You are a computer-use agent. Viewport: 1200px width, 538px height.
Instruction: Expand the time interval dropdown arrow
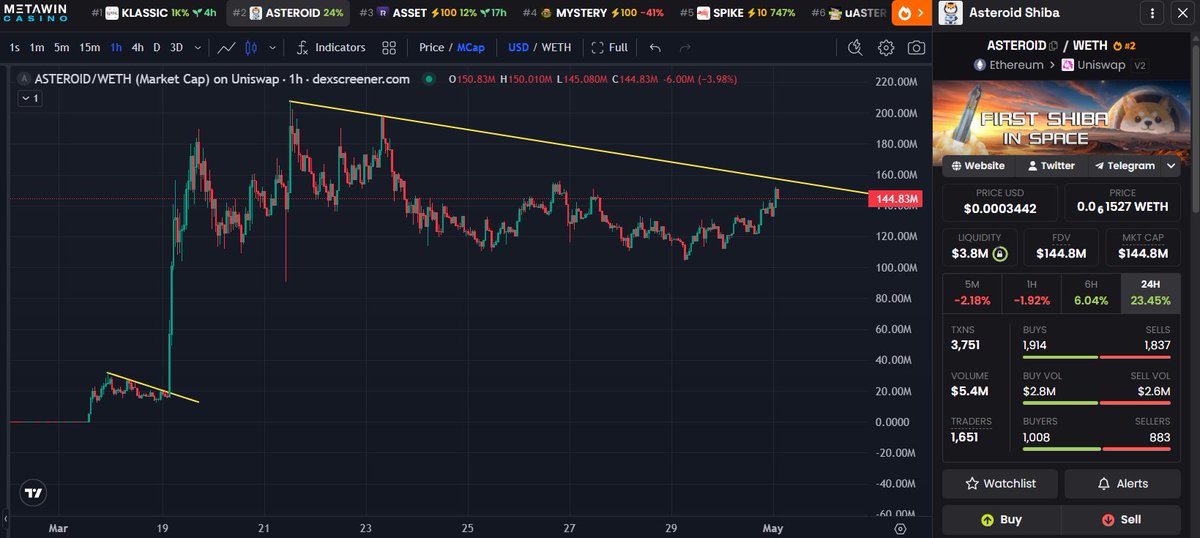[x=197, y=47]
